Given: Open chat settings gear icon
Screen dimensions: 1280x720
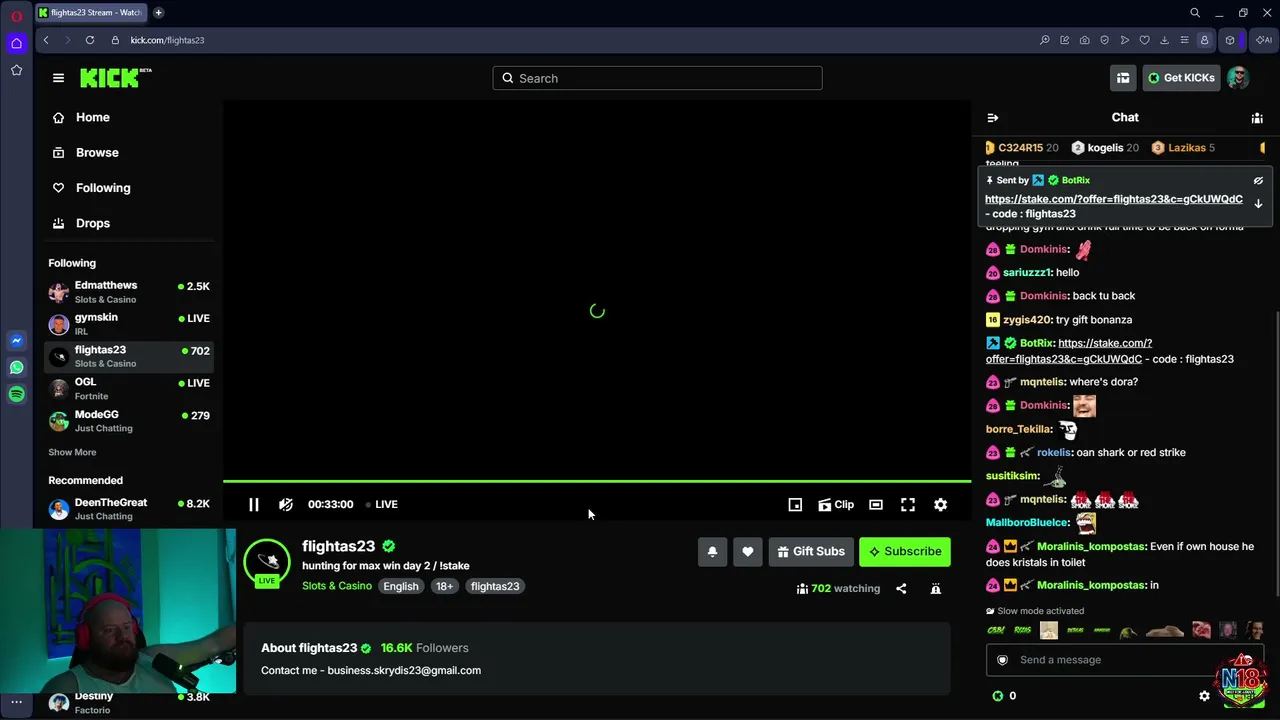Looking at the screenshot, I should [x=1204, y=696].
